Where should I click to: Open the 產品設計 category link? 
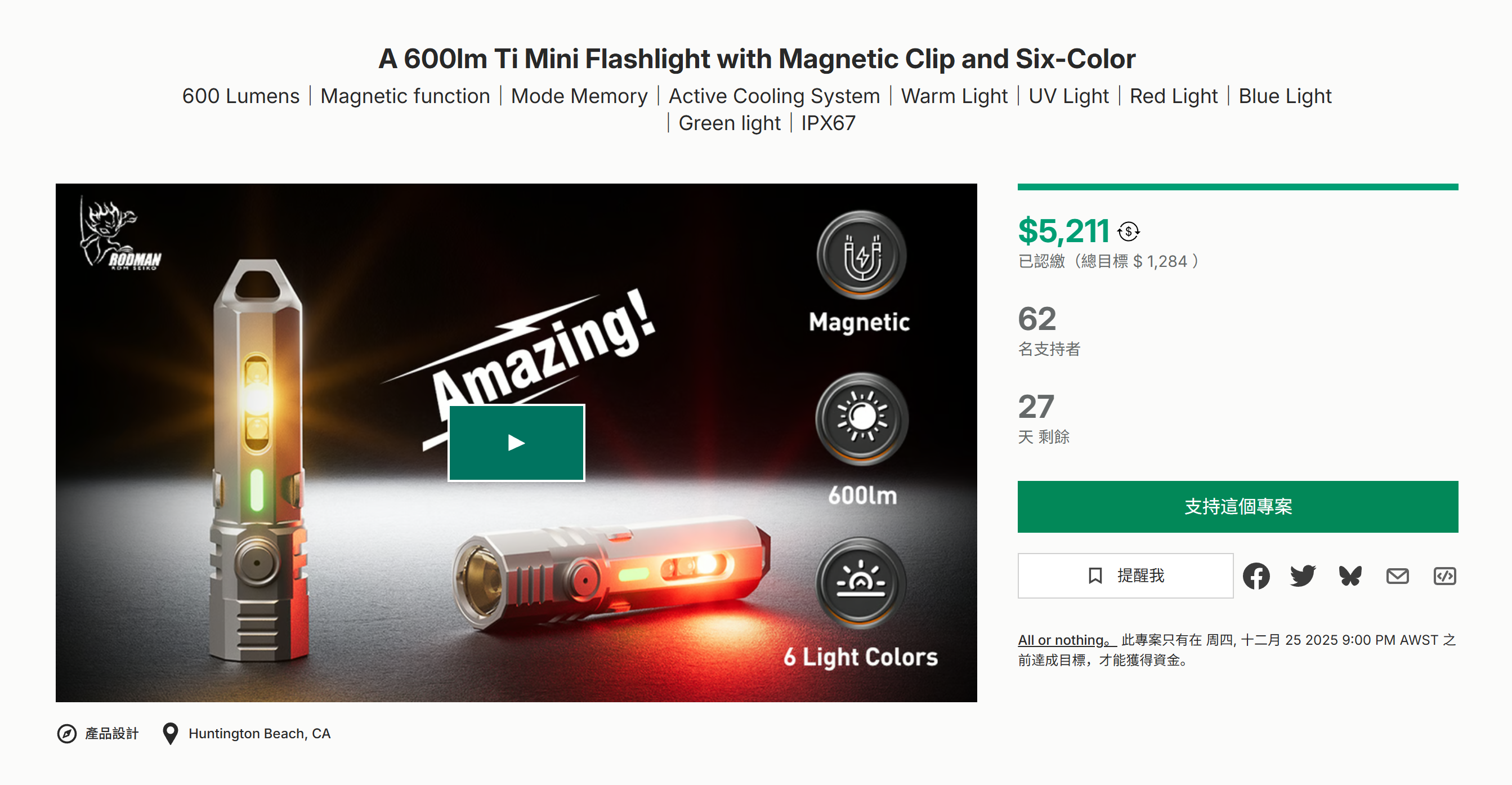pyautogui.click(x=111, y=733)
